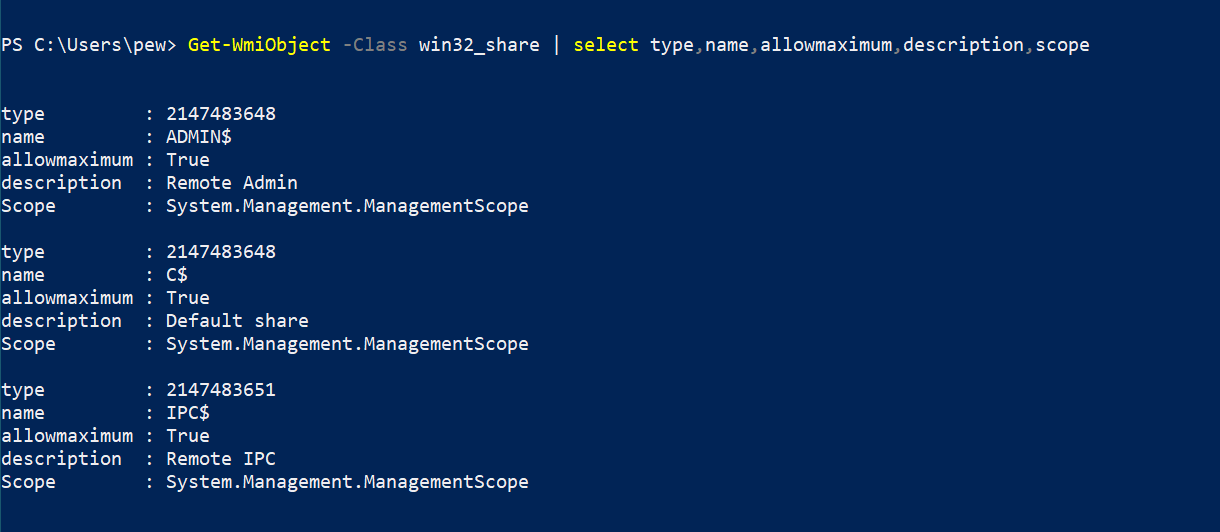Click the C$ entry's 2147483648 type value

click(221, 252)
